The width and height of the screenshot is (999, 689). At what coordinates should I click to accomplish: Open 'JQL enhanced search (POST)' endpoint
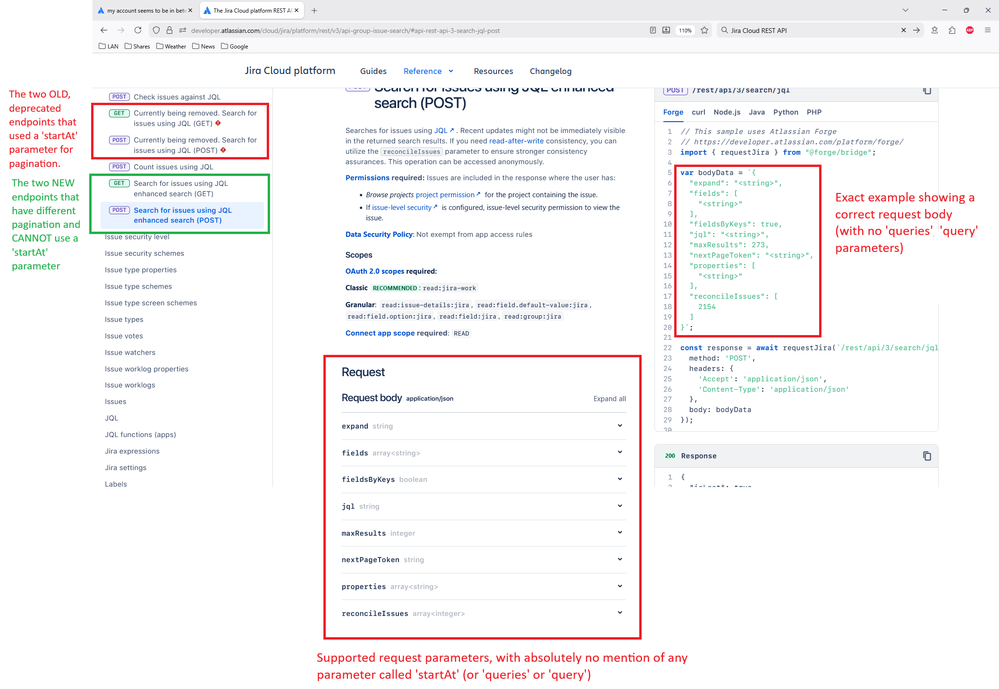(182, 215)
